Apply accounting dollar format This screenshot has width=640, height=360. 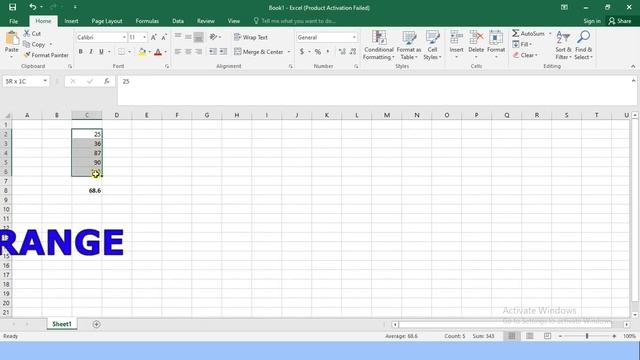point(302,52)
